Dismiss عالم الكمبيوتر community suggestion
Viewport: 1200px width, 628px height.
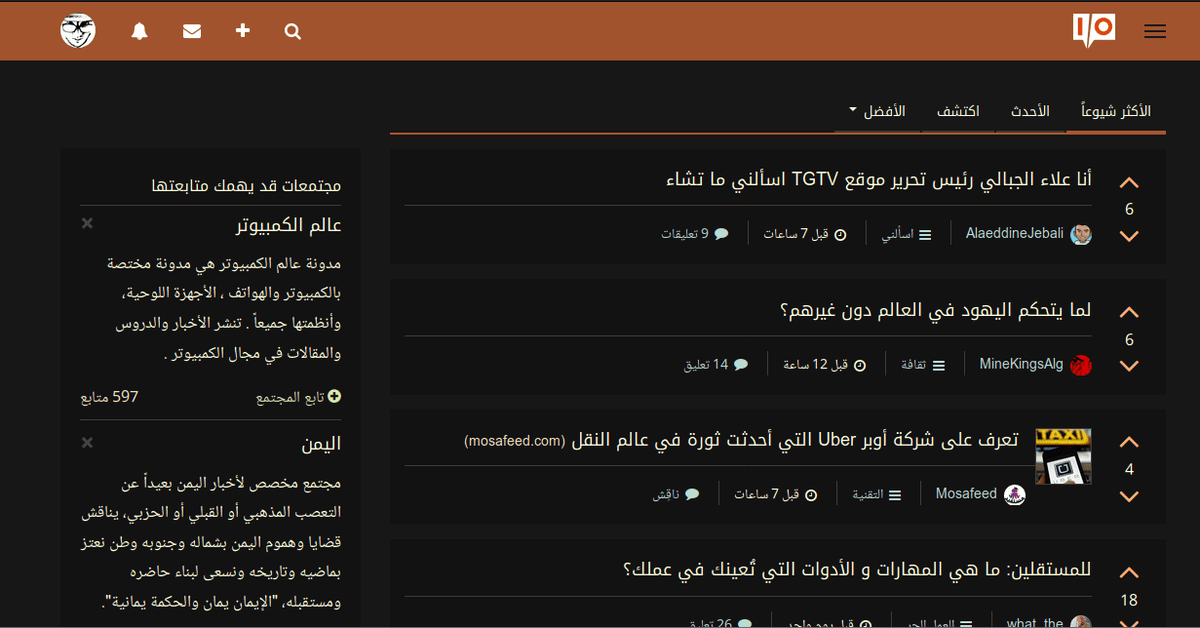87,223
